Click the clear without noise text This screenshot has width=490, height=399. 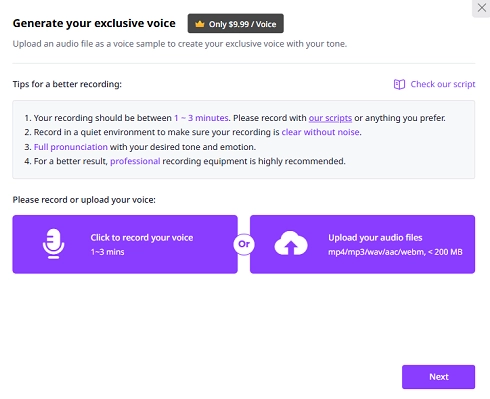coord(321,132)
